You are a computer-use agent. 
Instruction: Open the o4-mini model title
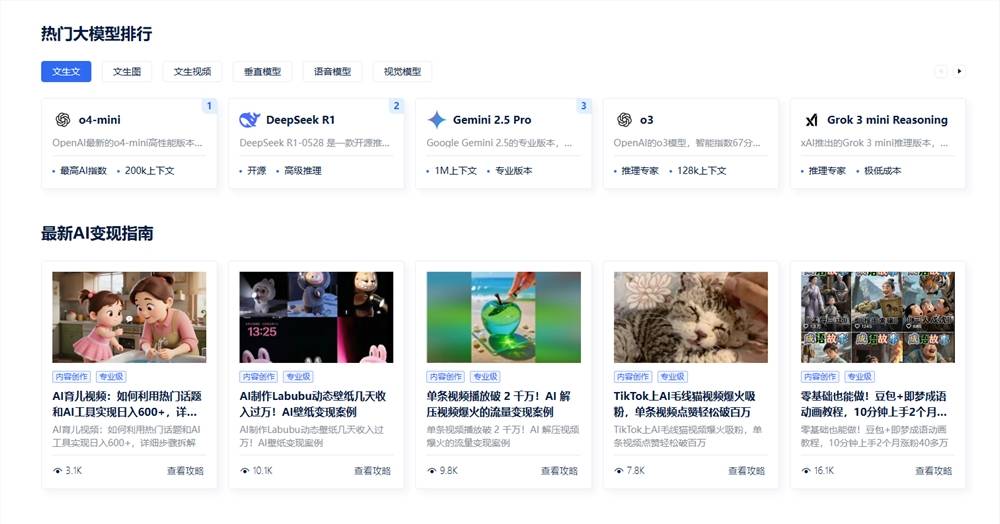(99, 120)
